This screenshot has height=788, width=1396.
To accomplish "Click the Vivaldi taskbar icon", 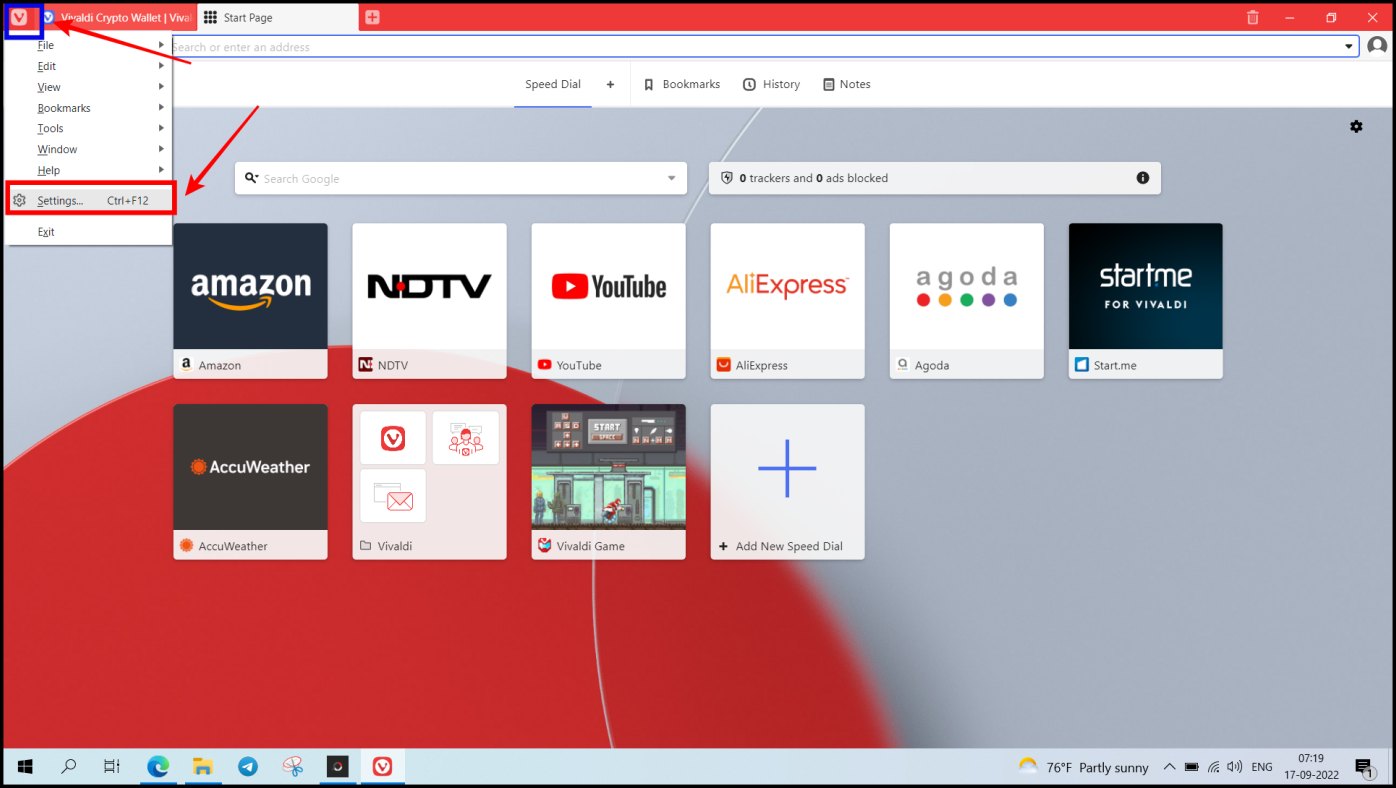I will (382, 767).
